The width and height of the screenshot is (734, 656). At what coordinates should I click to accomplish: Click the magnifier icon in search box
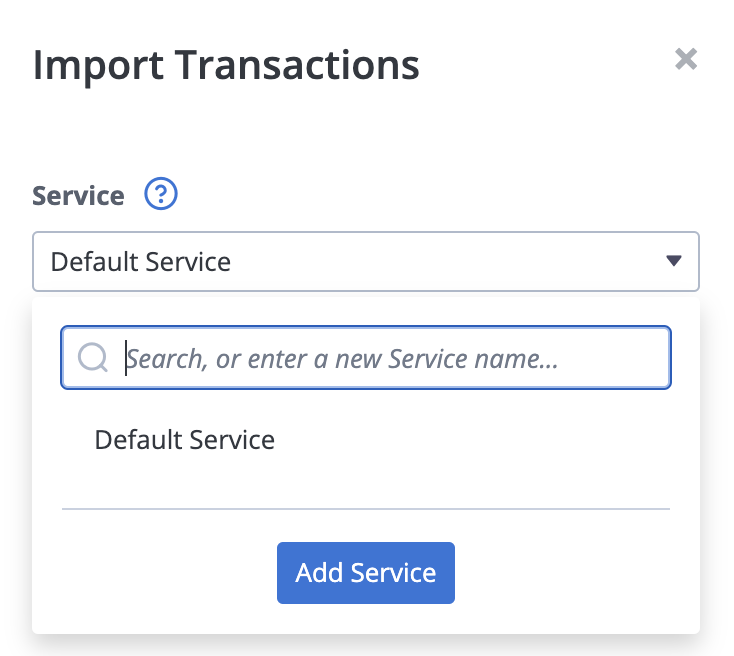pyautogui.click(x=93, y=358)
